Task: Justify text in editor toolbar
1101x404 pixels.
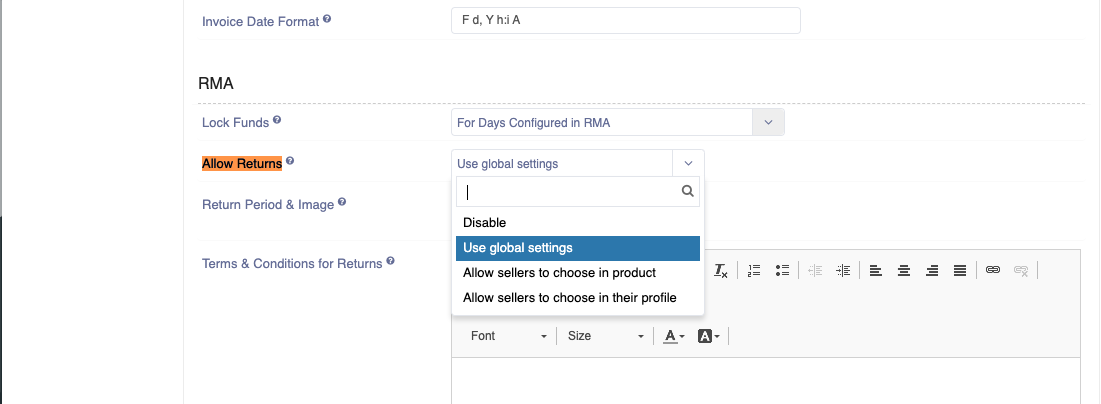Action: [x=960, y=271]
